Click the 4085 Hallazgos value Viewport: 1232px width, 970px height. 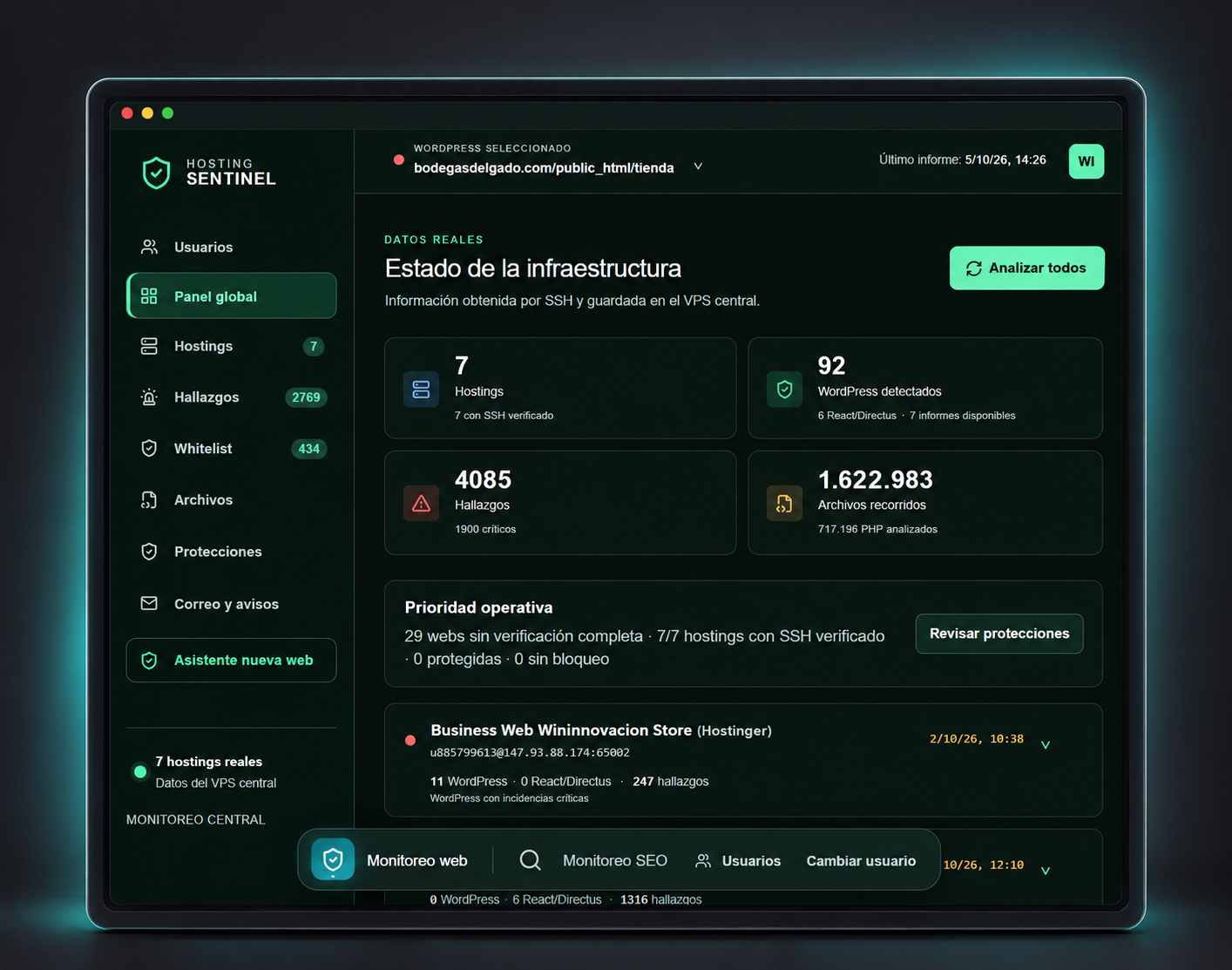coord(483,479)
